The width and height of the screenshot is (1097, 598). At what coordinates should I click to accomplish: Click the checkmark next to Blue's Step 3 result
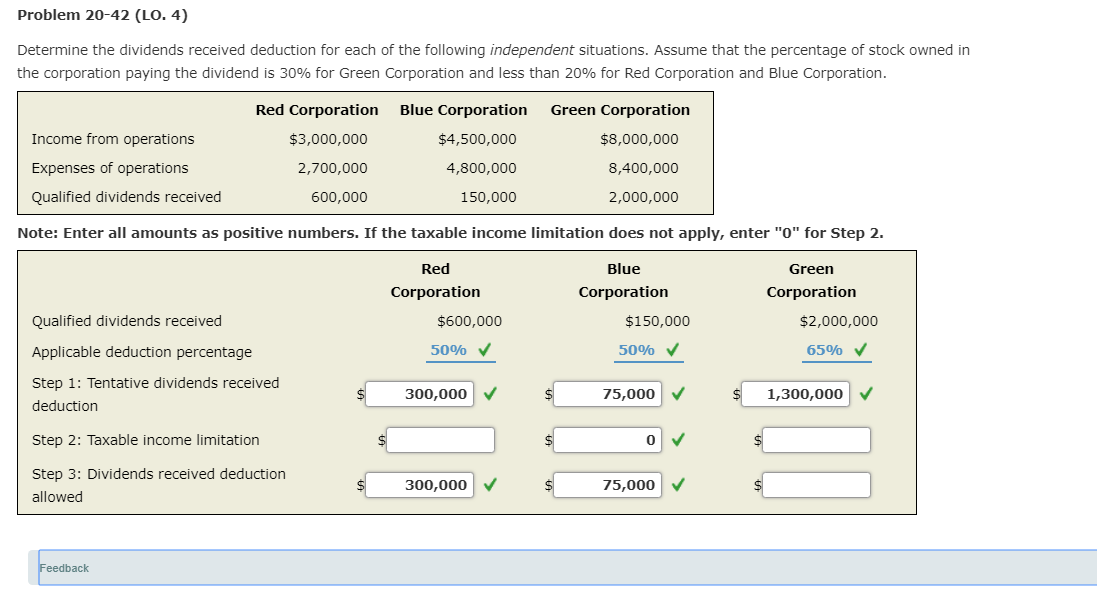[x=676, y=485]
